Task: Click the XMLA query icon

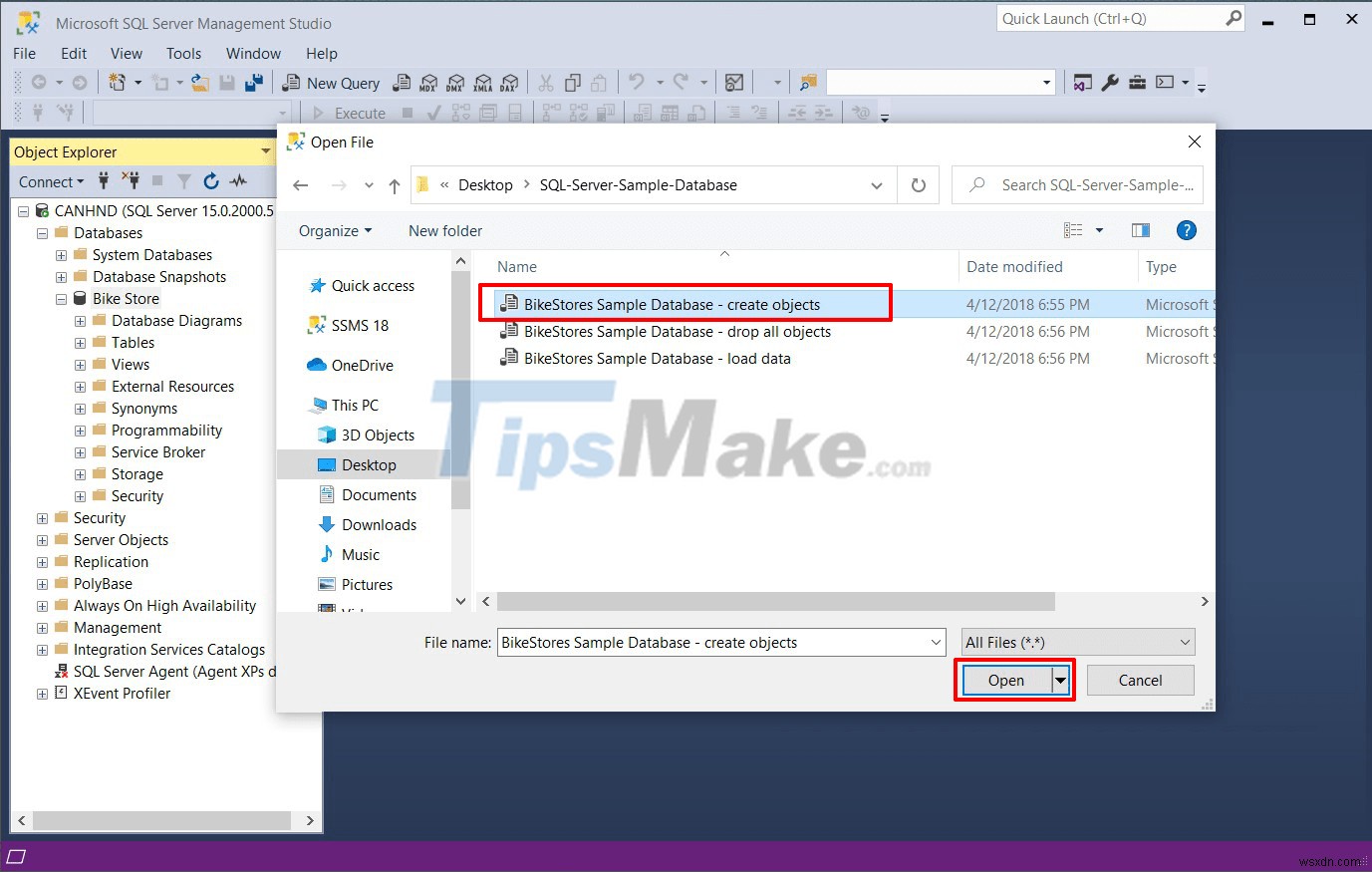Action: click(482, 83)
